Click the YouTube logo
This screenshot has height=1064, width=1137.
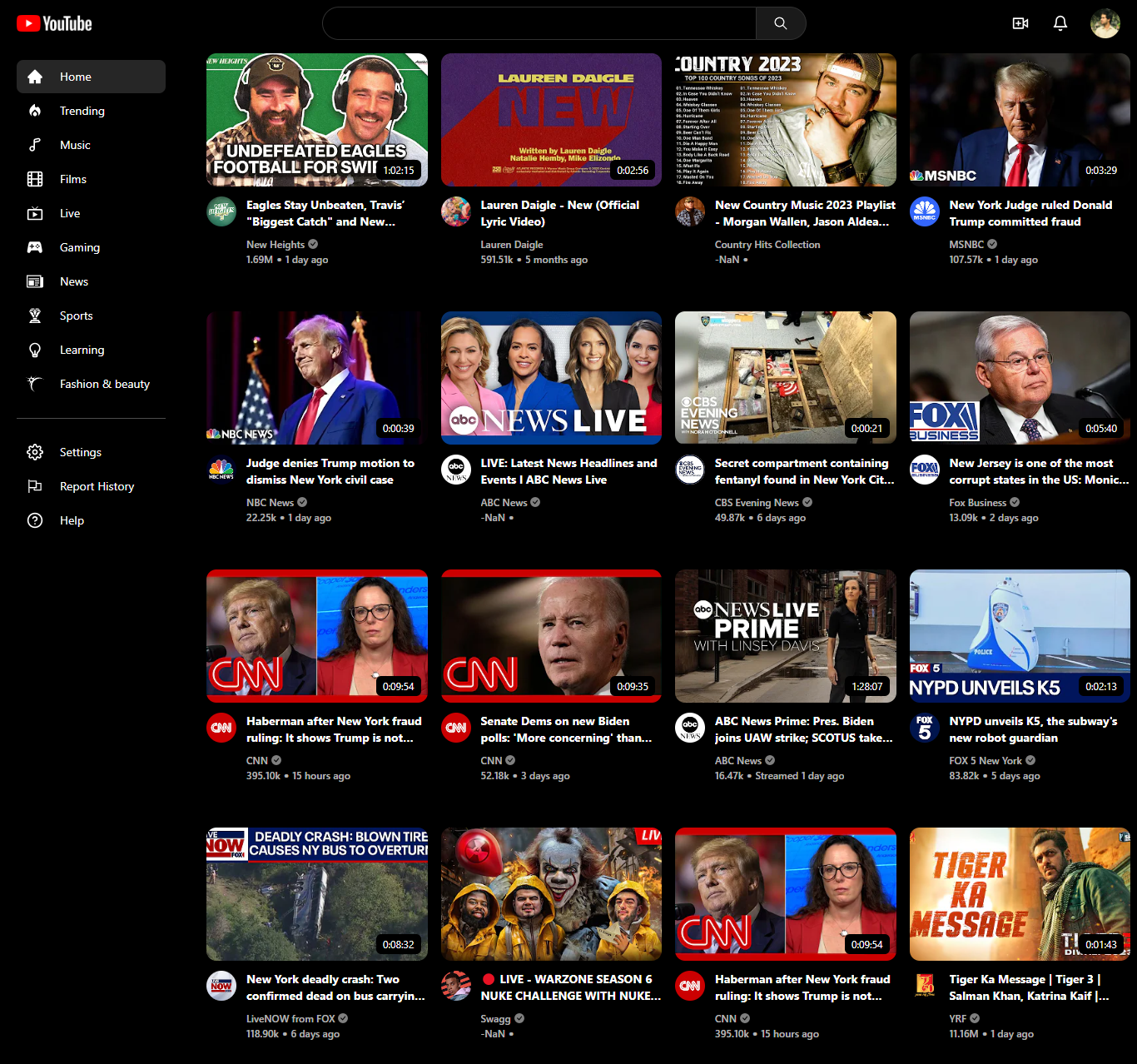coord(54,23)
